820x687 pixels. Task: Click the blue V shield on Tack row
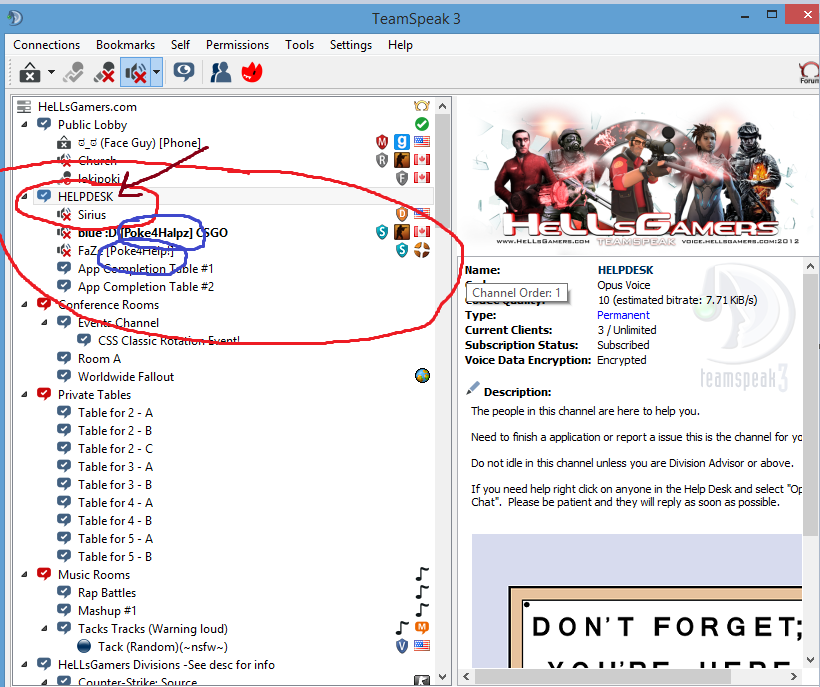(402, 646)
